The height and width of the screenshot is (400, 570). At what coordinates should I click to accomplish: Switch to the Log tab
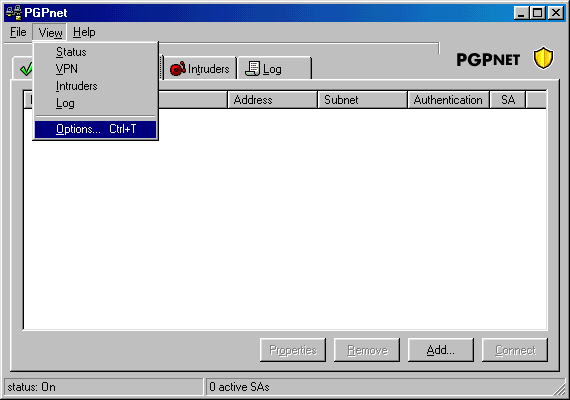[274, 68]
